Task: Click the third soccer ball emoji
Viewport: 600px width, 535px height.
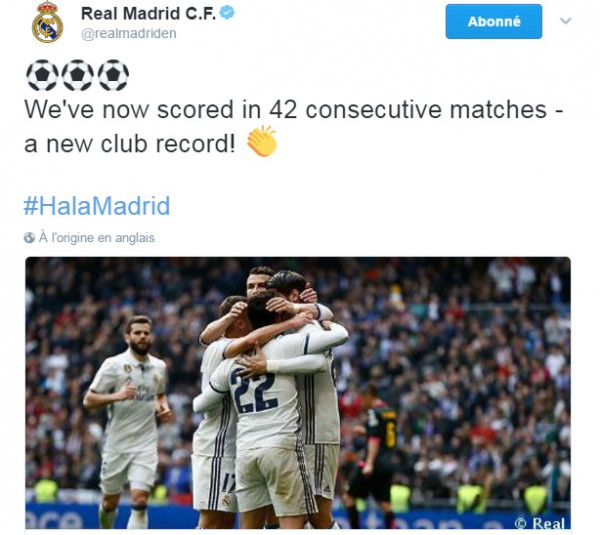Action: coord(113,75)
